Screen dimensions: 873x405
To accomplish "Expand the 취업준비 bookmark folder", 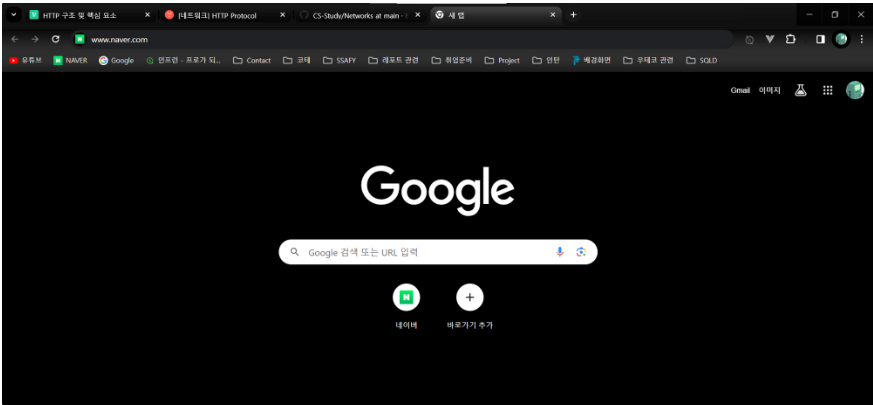I will [x=452, y=61].
